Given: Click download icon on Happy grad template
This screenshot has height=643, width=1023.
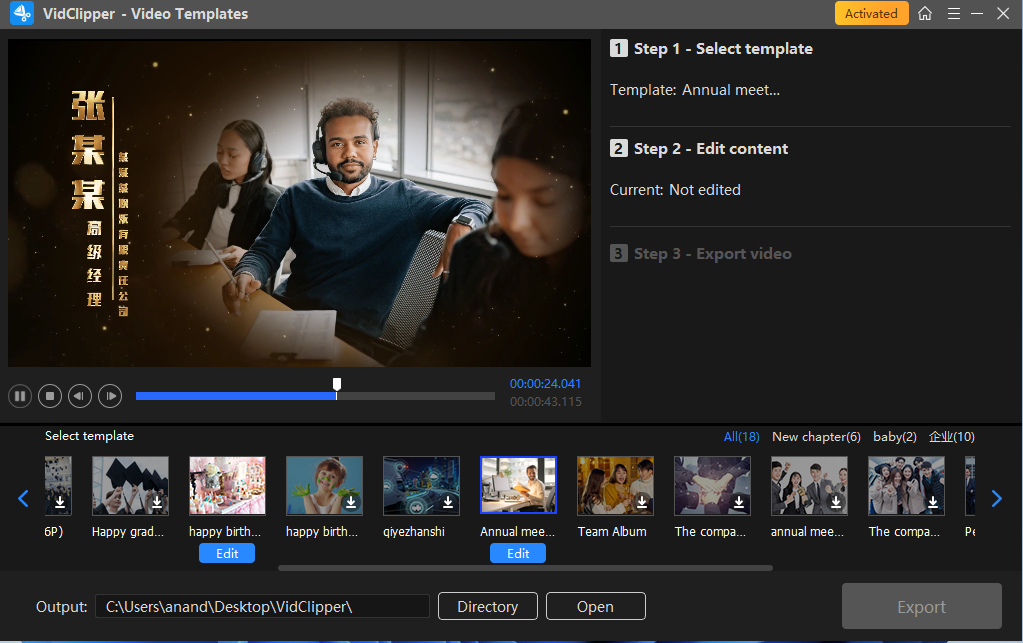Looking at the screenshot, I should [x=157, y=501].
